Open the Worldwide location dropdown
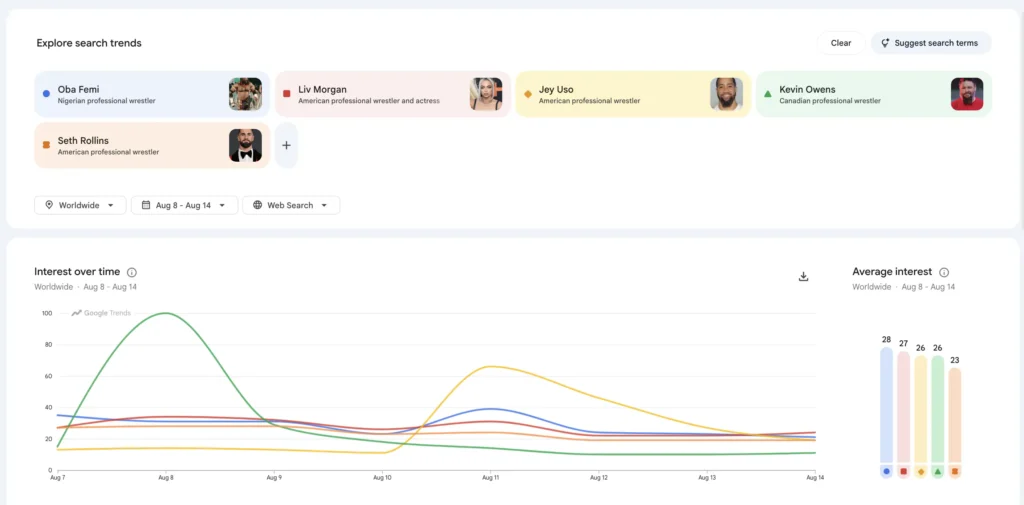The width and height of the screenshot is (1024, 505). pyautogui.click(x=80, y=205)
